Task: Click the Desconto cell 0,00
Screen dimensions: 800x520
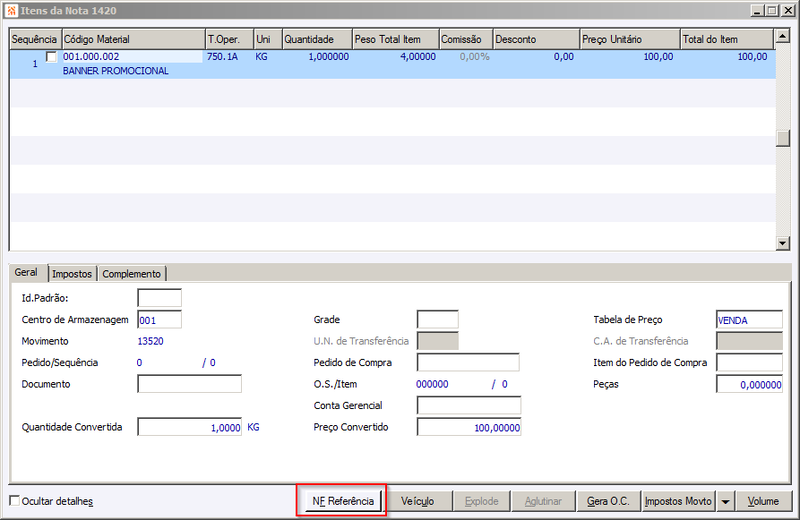Action: (564, 57)
